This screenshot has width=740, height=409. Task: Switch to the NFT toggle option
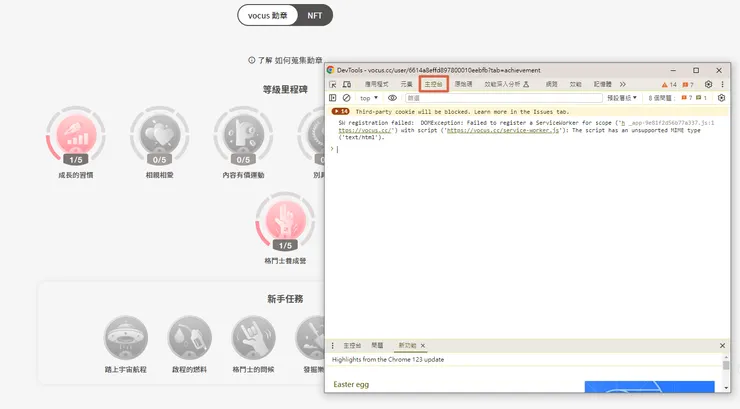tap(315, 16)
